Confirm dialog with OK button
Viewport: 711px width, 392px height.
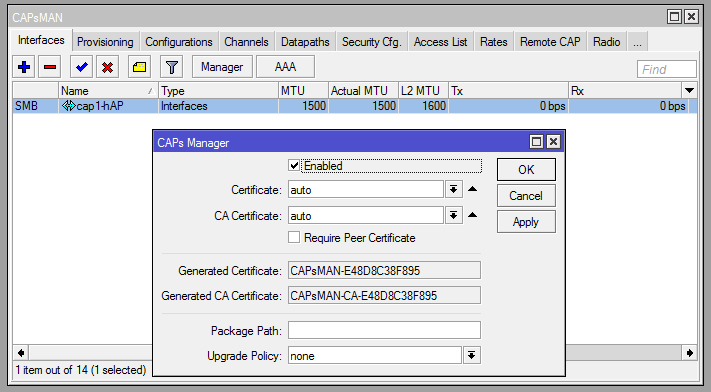pos(526,170)
